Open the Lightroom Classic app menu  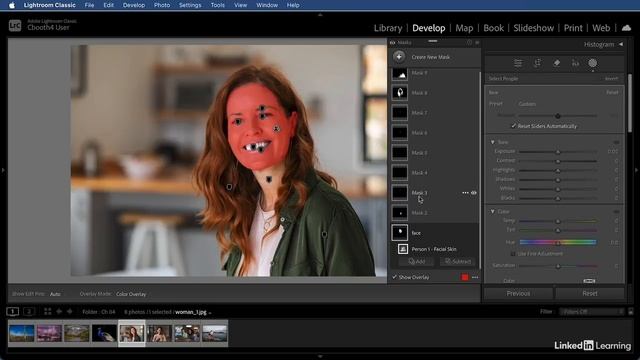point(49,5)
